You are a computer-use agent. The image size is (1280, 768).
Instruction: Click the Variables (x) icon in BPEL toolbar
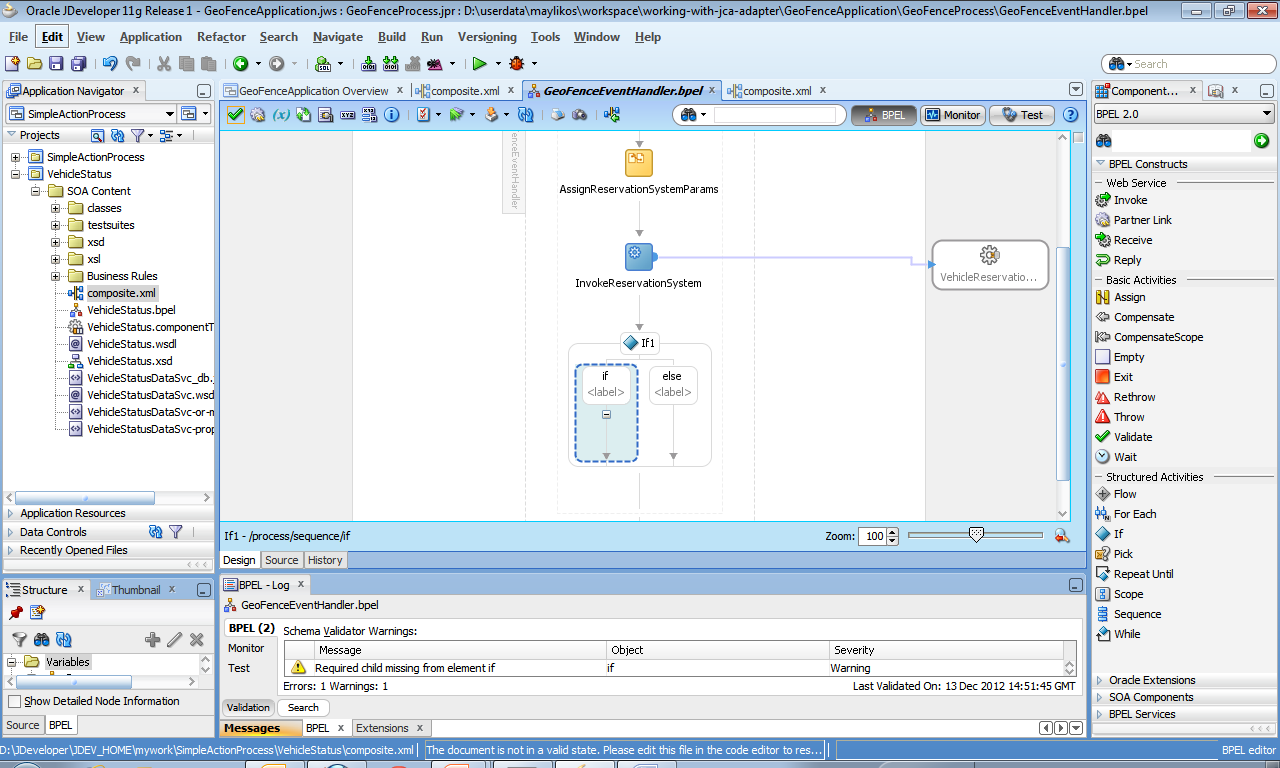pyautogui.click(x=281, y=115)
